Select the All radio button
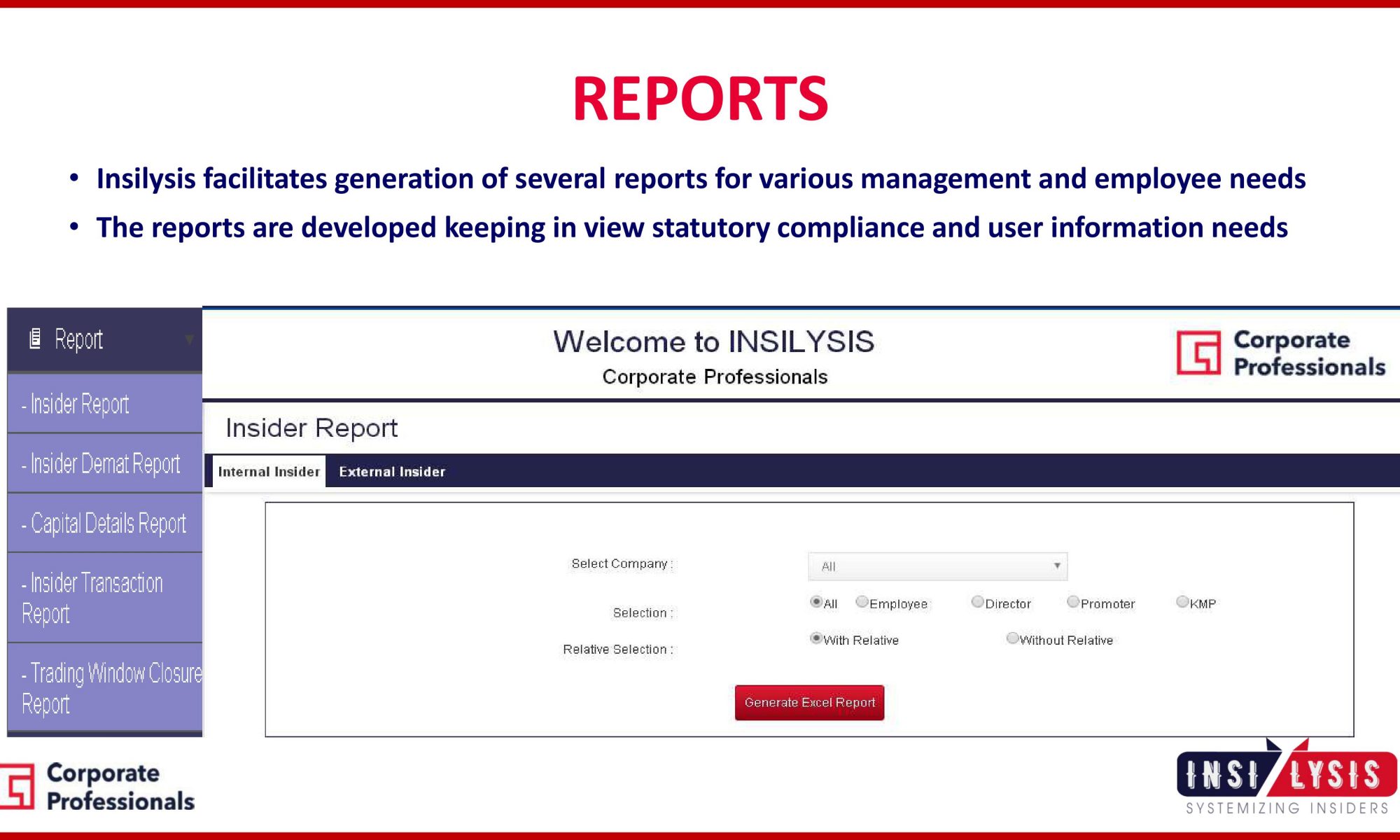 815,601
